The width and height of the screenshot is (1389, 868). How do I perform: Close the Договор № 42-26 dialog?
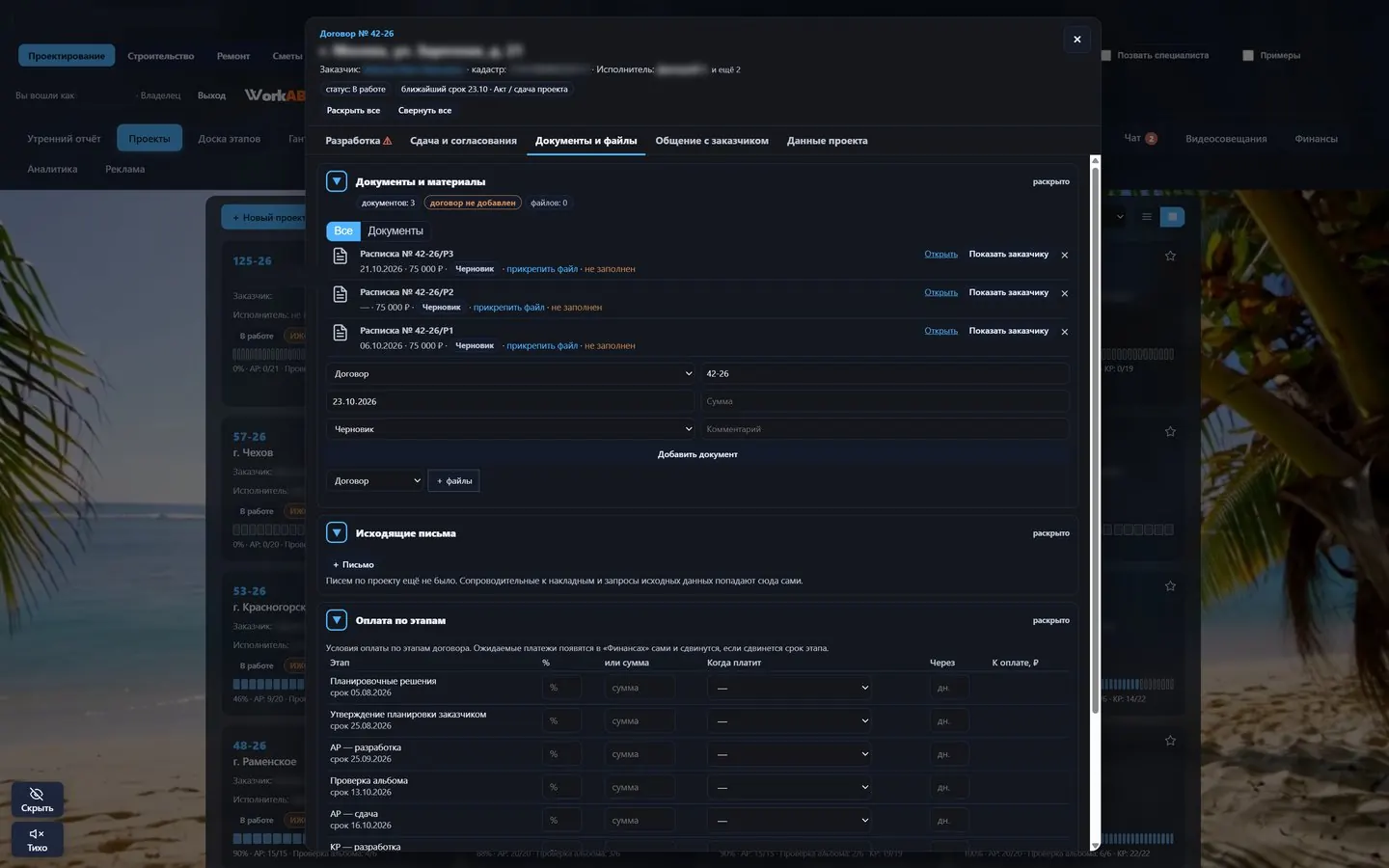1077,40
